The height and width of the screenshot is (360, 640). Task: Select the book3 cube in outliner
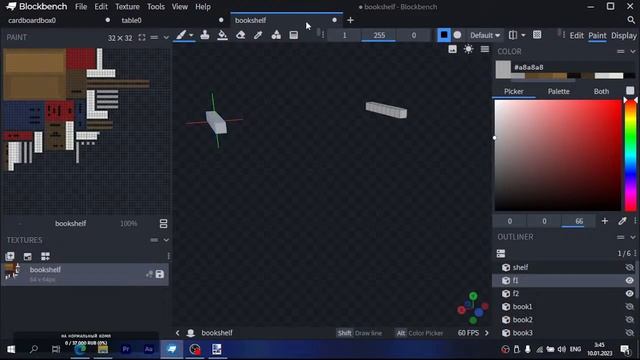point(564,333)
